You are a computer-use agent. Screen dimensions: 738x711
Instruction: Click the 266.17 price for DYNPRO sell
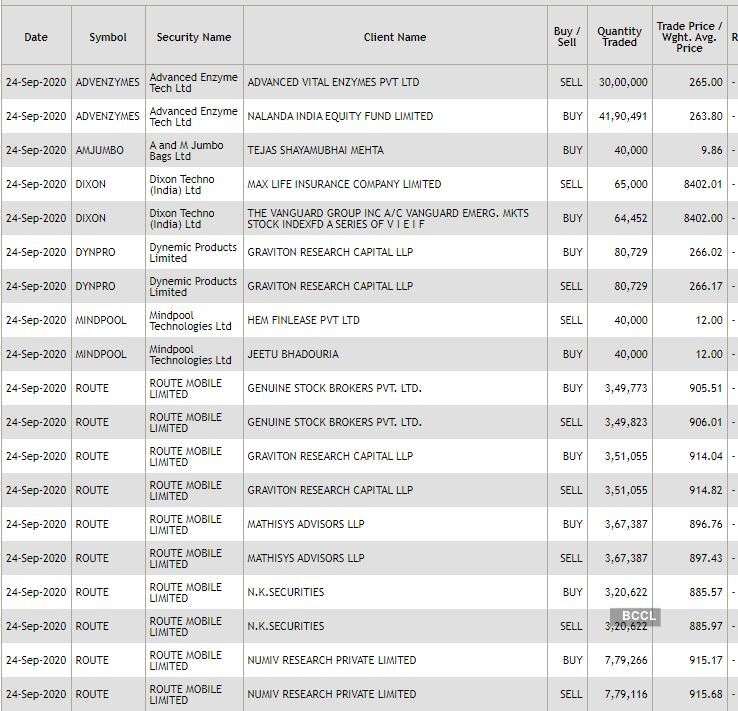pyautogui.click(x=706, y=286)
